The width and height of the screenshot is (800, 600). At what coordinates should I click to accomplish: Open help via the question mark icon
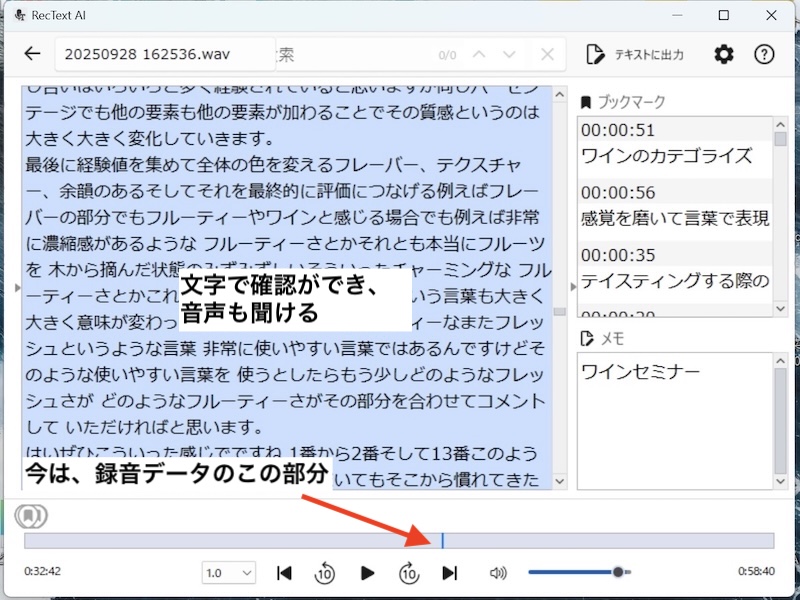pos(764,54)
